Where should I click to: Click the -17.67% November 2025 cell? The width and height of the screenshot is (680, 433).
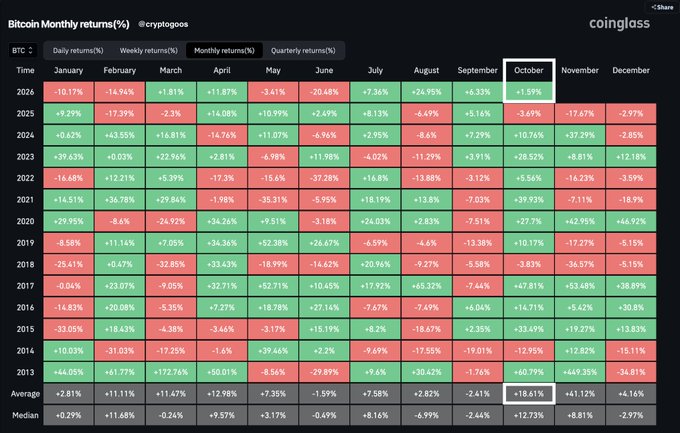click(580, 114)
